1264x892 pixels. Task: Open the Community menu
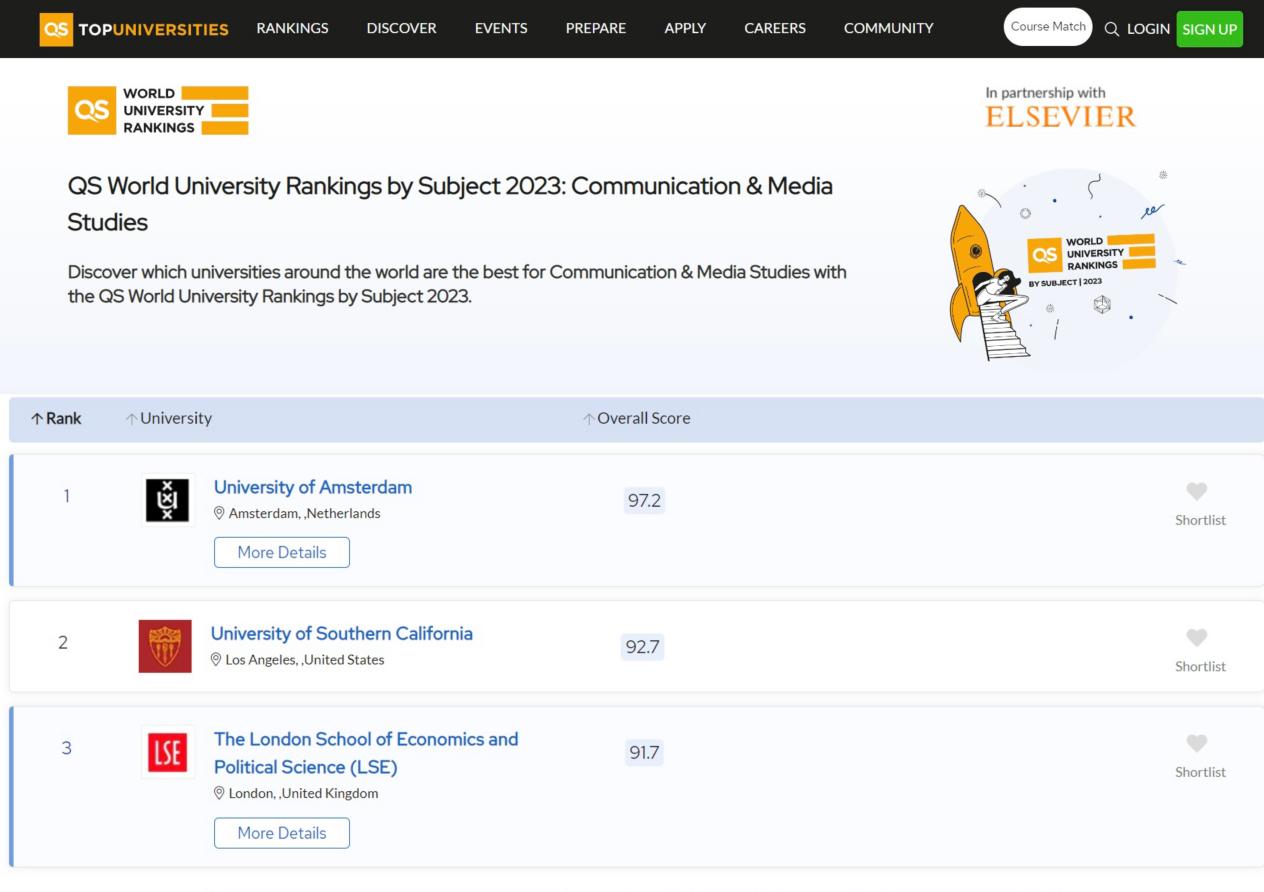tap(889, 28)
